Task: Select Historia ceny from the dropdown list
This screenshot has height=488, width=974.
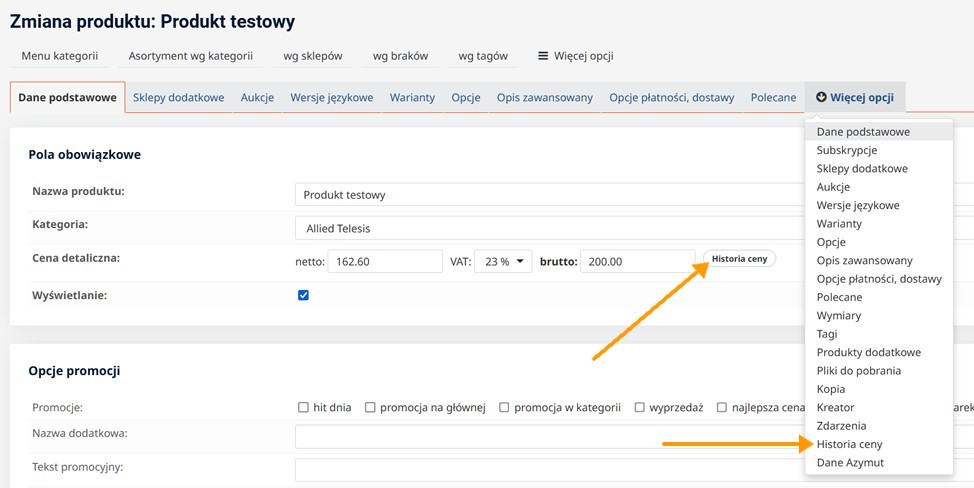Action: [849, 444]
